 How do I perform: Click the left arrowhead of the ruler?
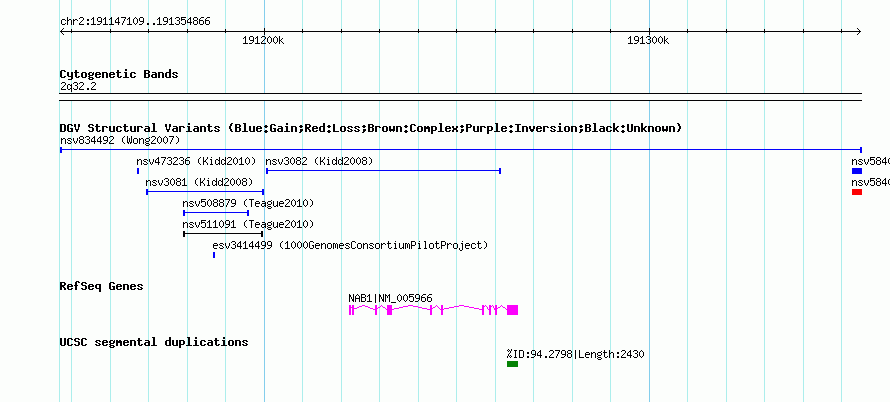[x=62, y=31]
